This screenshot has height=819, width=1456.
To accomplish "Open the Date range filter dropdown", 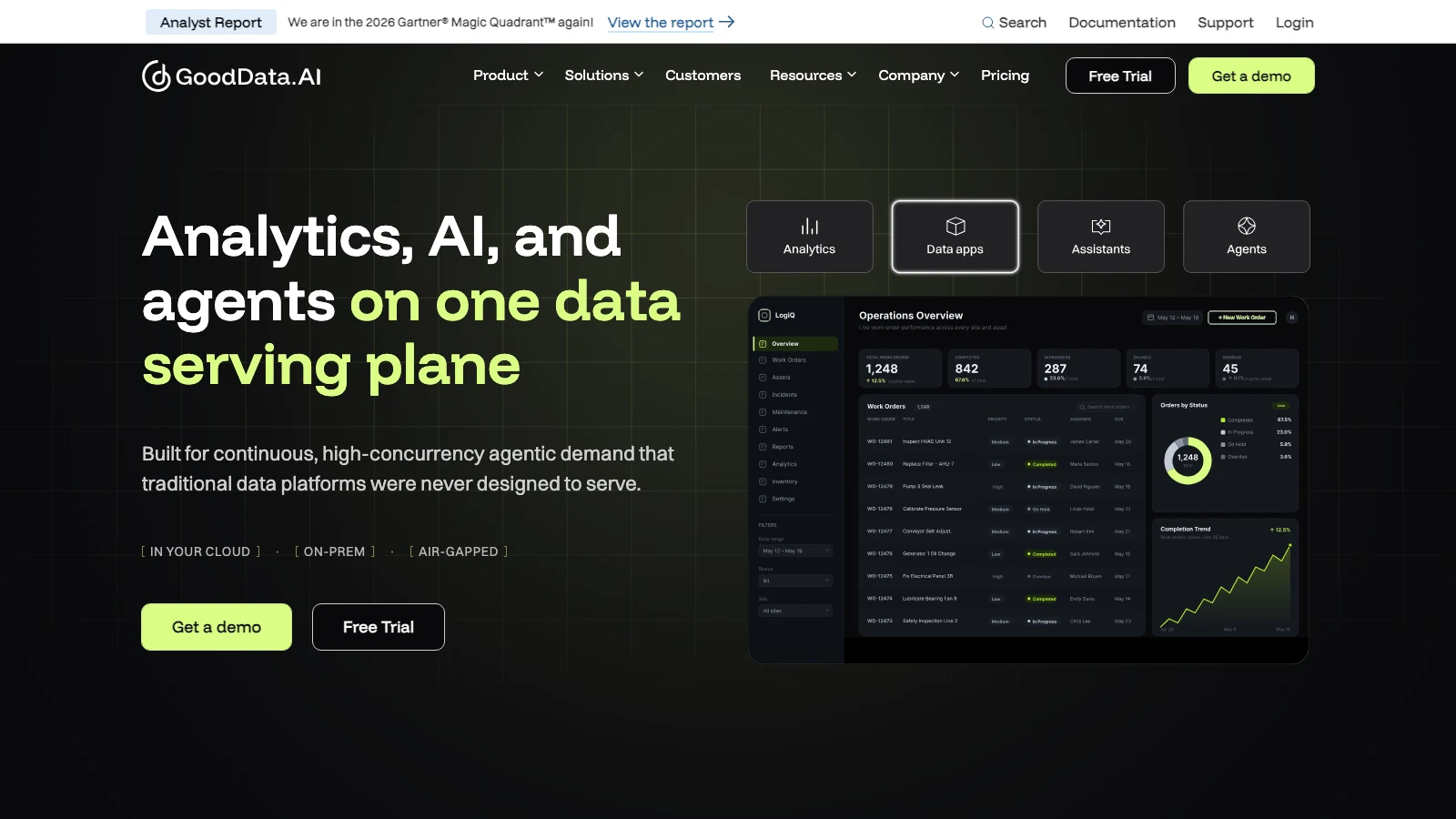I will (795, 551).
